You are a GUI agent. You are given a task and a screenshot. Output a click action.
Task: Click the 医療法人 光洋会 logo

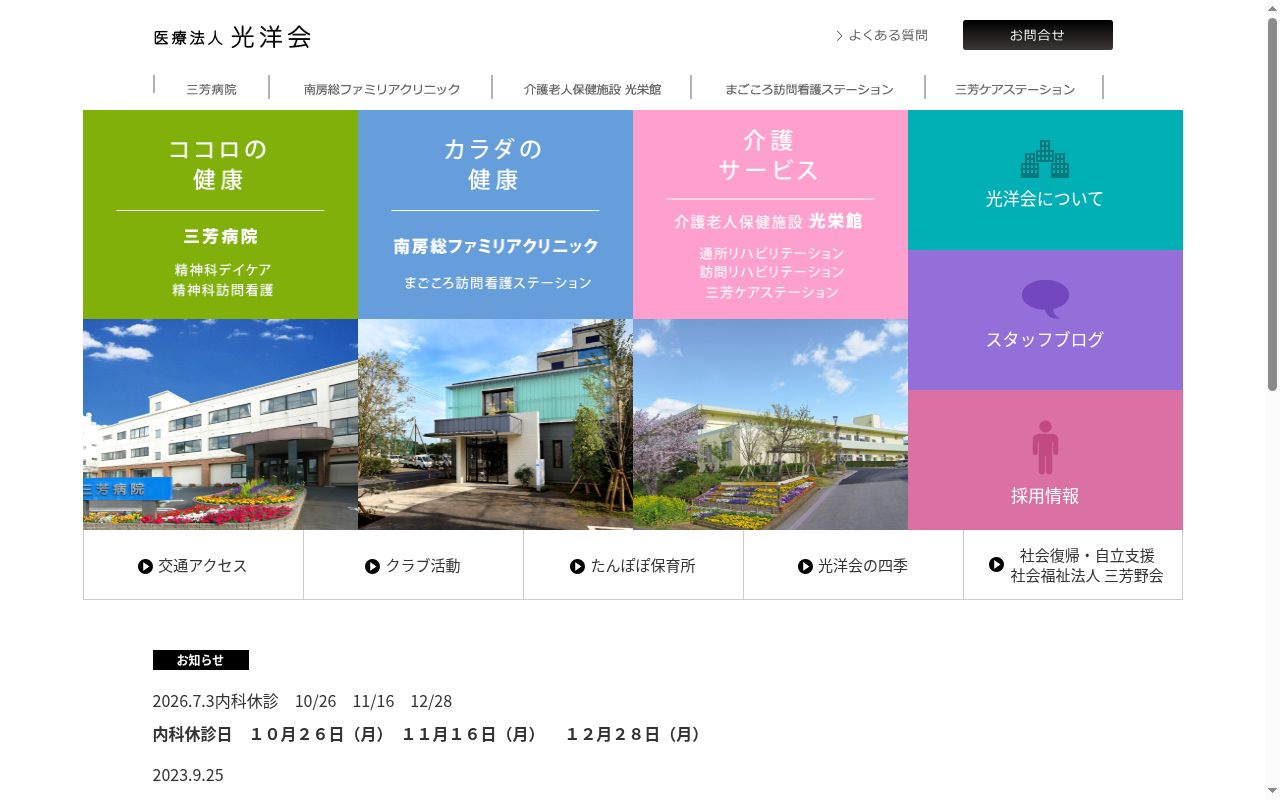[233, 37]
